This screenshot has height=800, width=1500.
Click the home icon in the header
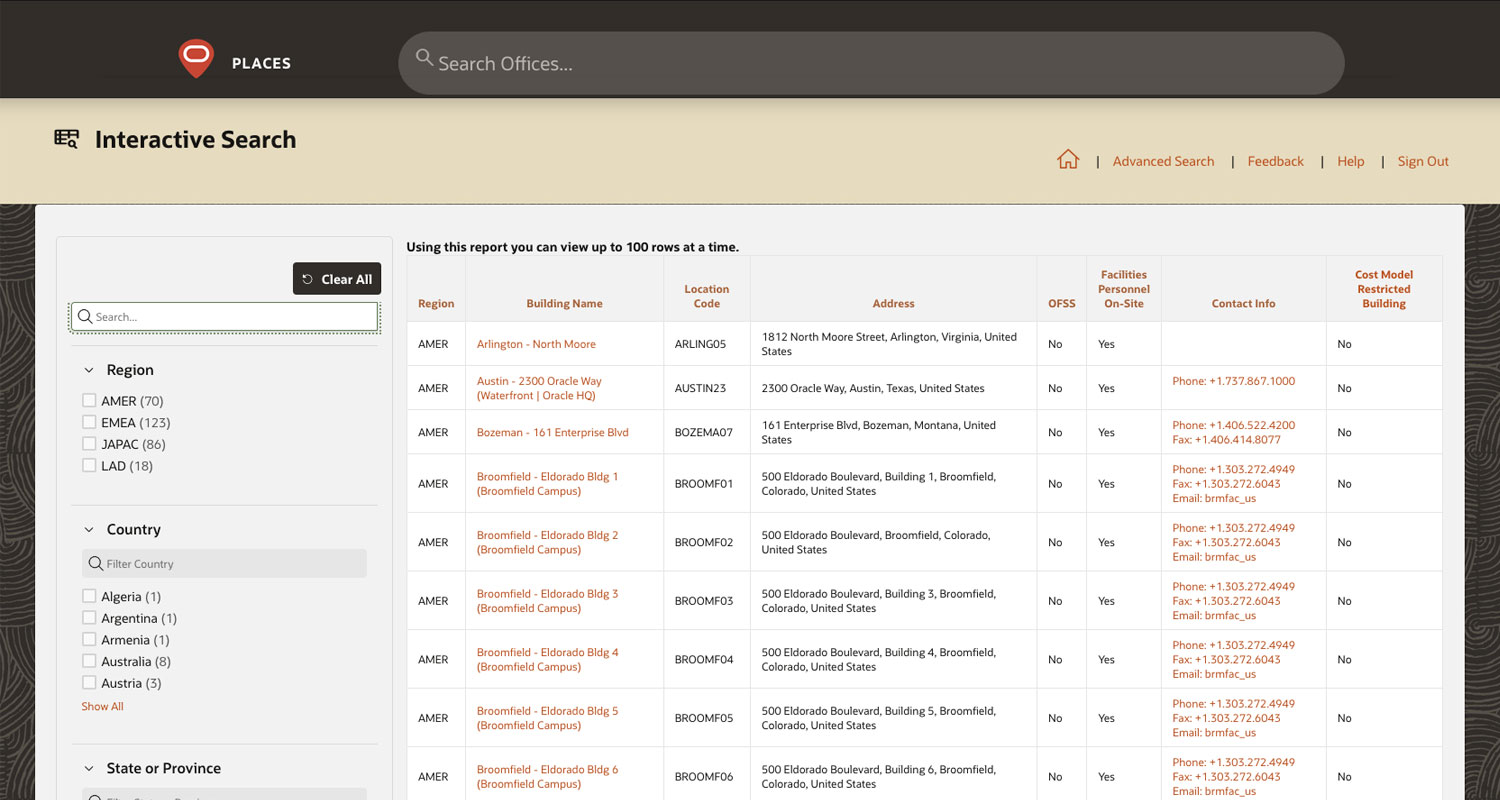(x=1068, y=160)
